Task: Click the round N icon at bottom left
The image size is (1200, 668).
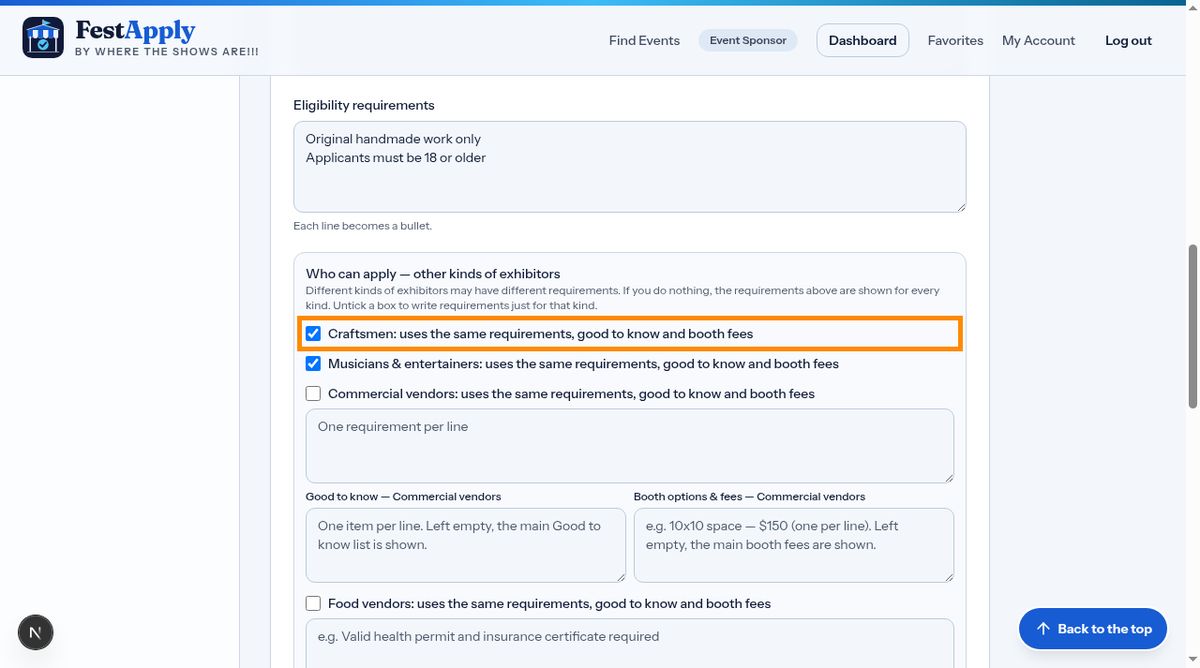Action: [x=36, y=632]
